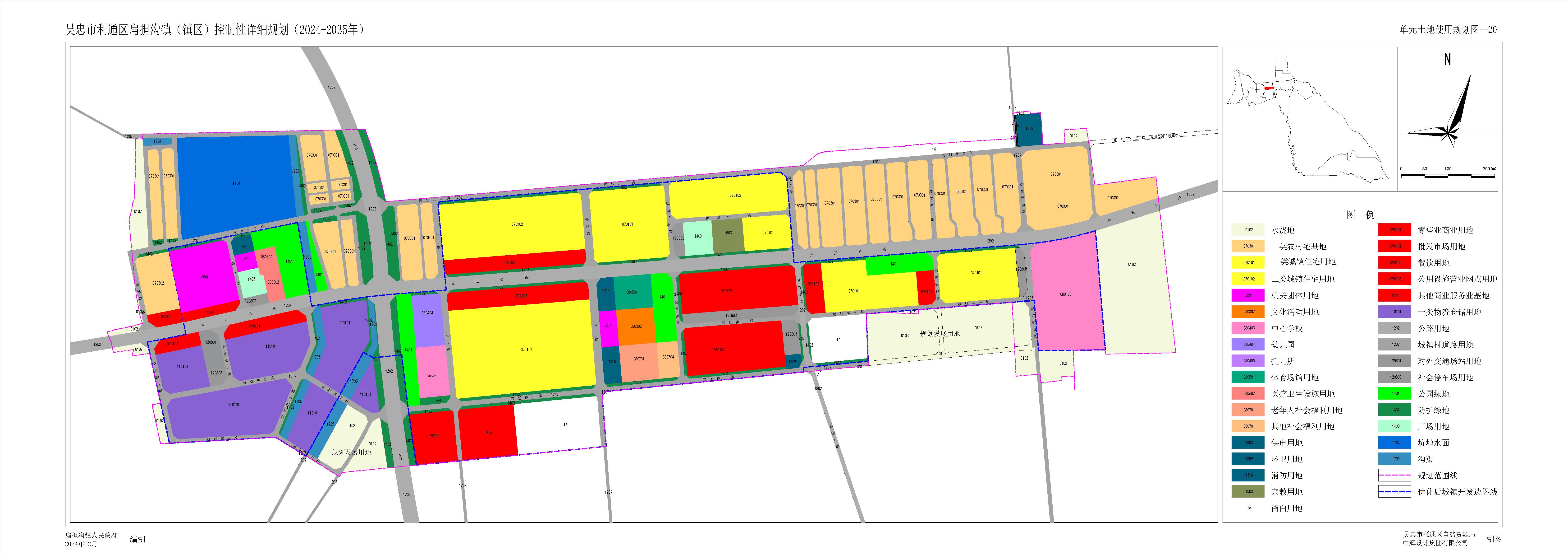Image resolution: width=1568 pixels, height=555 pixels.
Task: Click the red 0904 parcel on map
Action: pyautogui.click(x=488, y=432)
